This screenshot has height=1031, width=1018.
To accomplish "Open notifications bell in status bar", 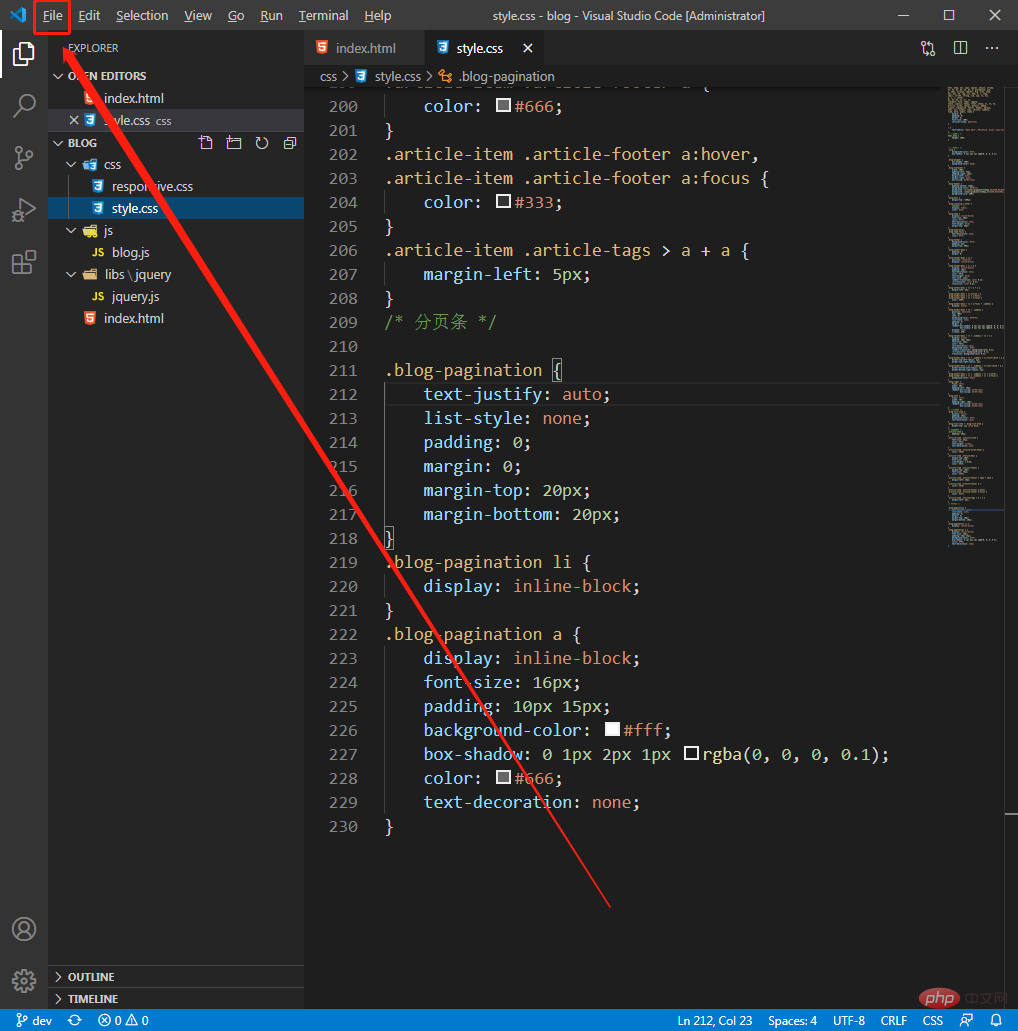I will [x=996, y=1020].
